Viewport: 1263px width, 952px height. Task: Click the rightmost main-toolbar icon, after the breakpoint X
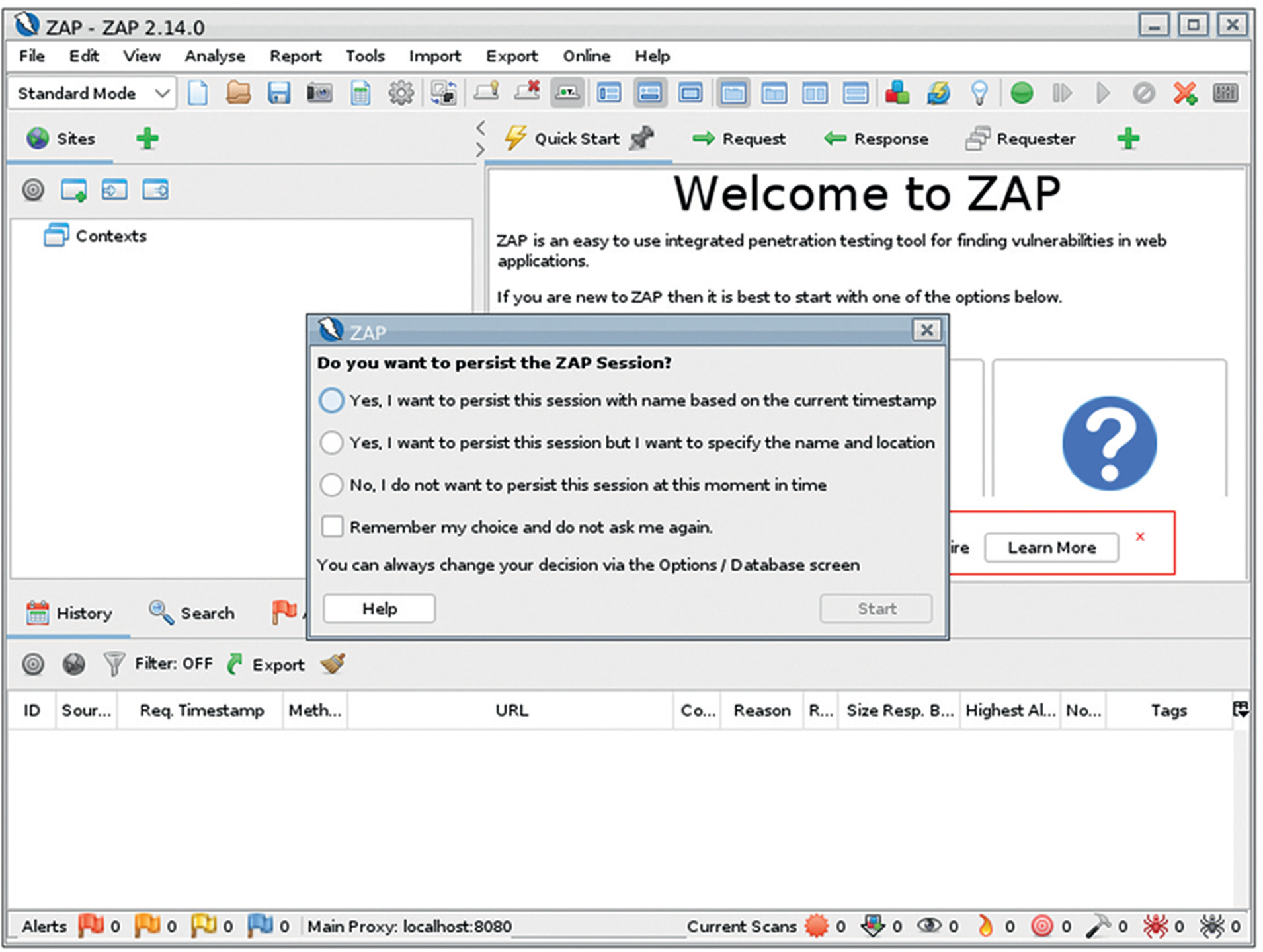tap(1225, 93)
